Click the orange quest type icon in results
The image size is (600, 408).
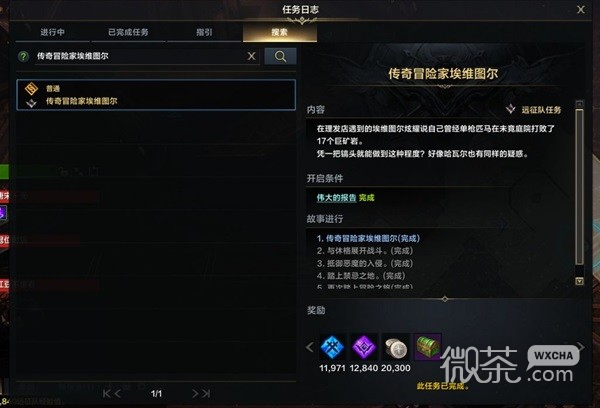point(31,89)
